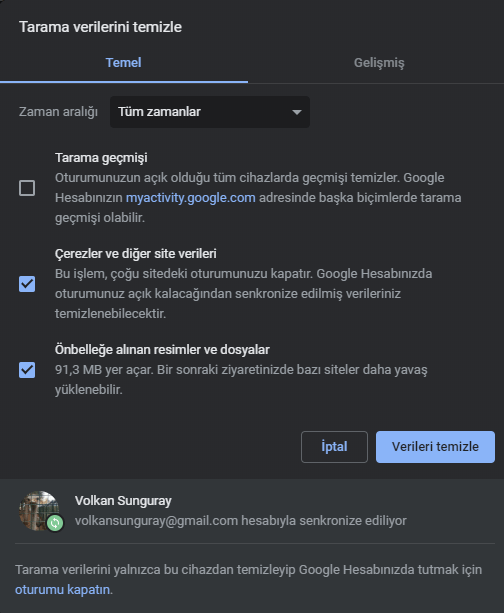Open the Gelişmiş tab
Image resolution: width=504 pixels, height=613 pixels.
tap(379, 63)
